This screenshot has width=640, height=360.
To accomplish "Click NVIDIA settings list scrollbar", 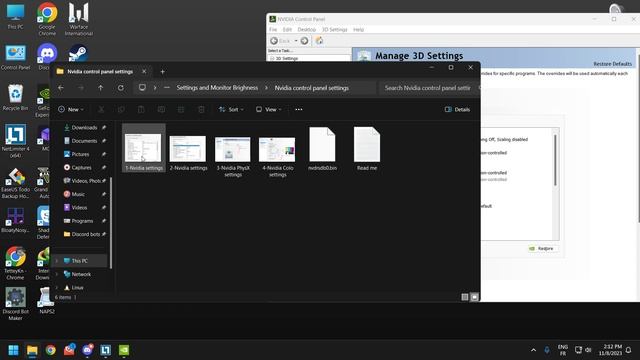I will point(555,160).
